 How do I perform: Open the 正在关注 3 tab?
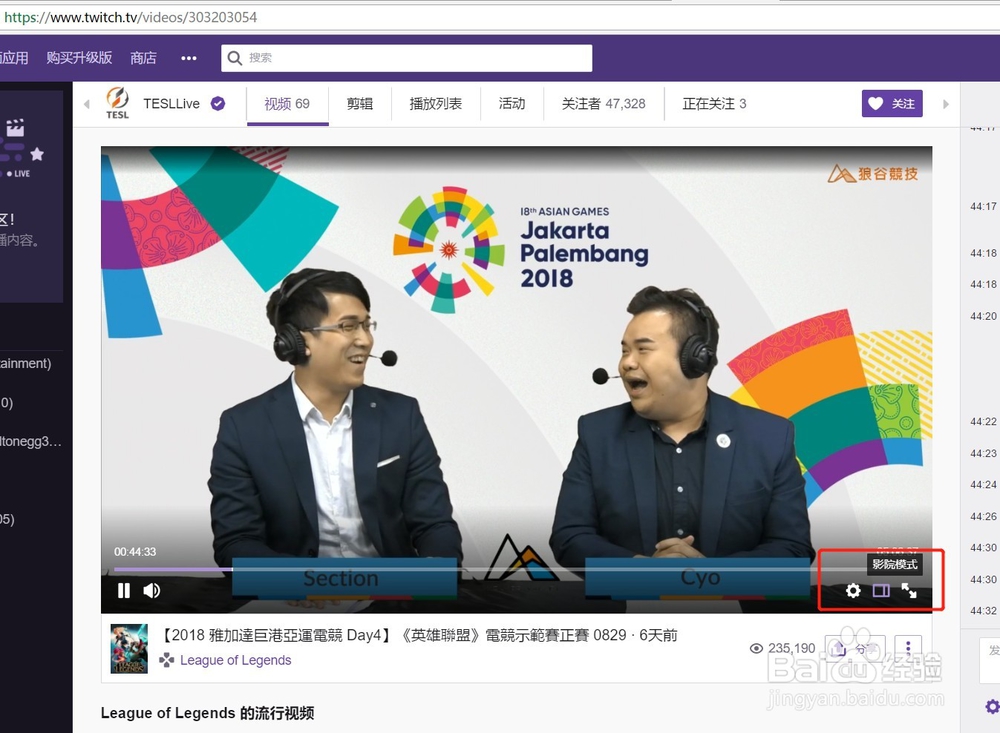[x=714, y=104]
